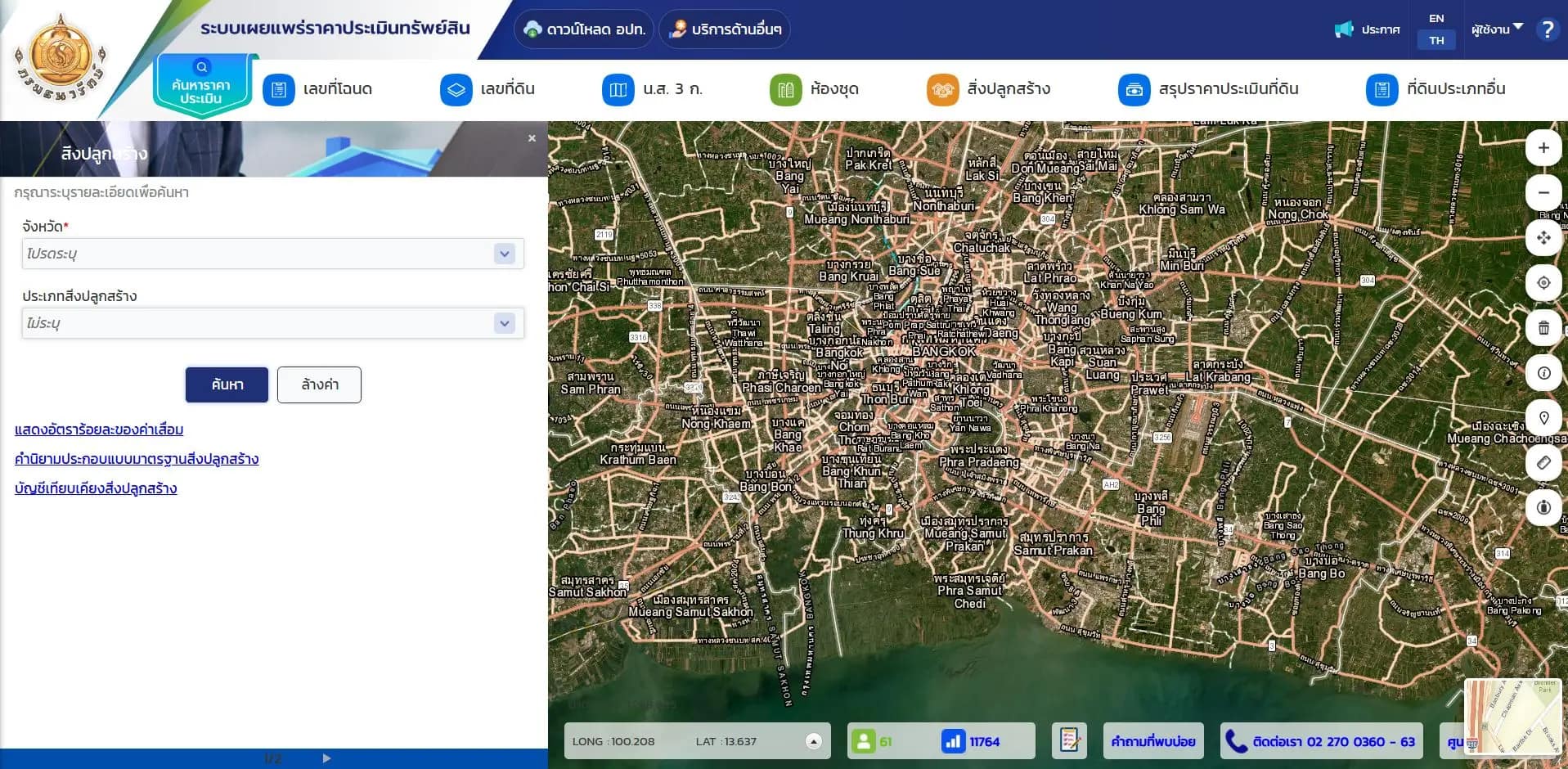Click the locate my position icon
Screen dimensions: 1568x769
tap(1543, 283)
